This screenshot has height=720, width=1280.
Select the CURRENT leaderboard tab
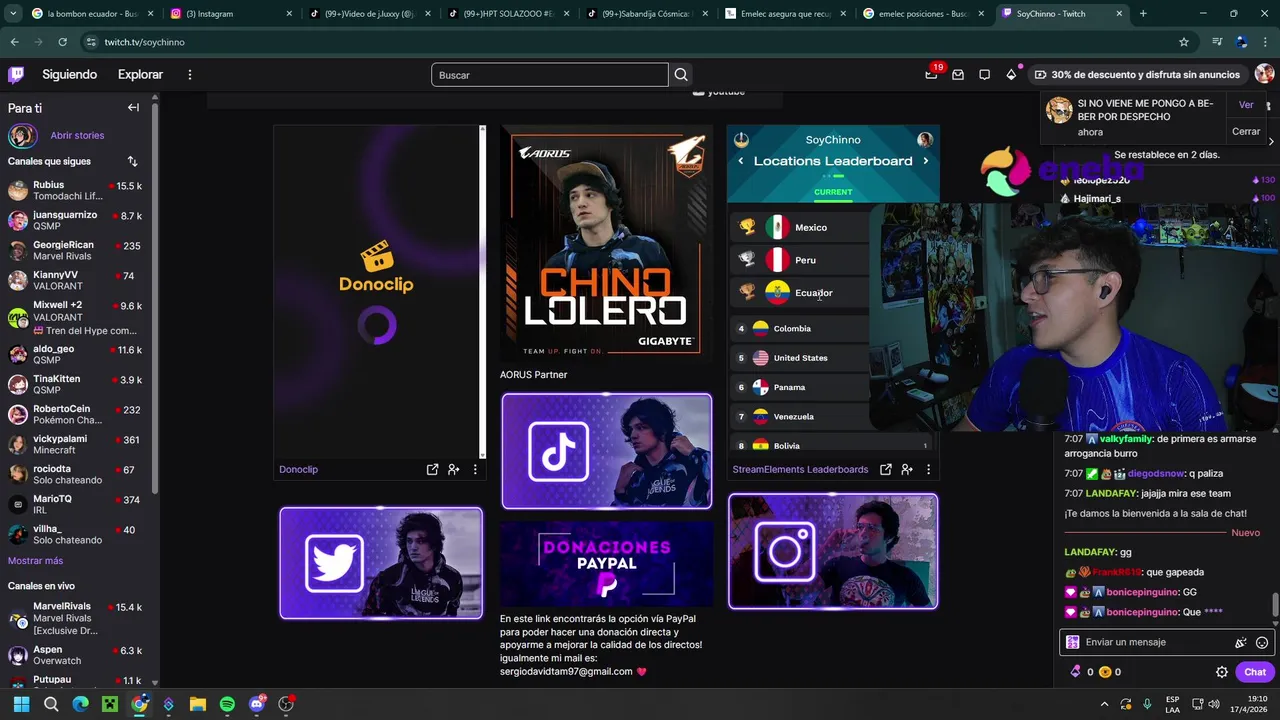coord(833,192)
